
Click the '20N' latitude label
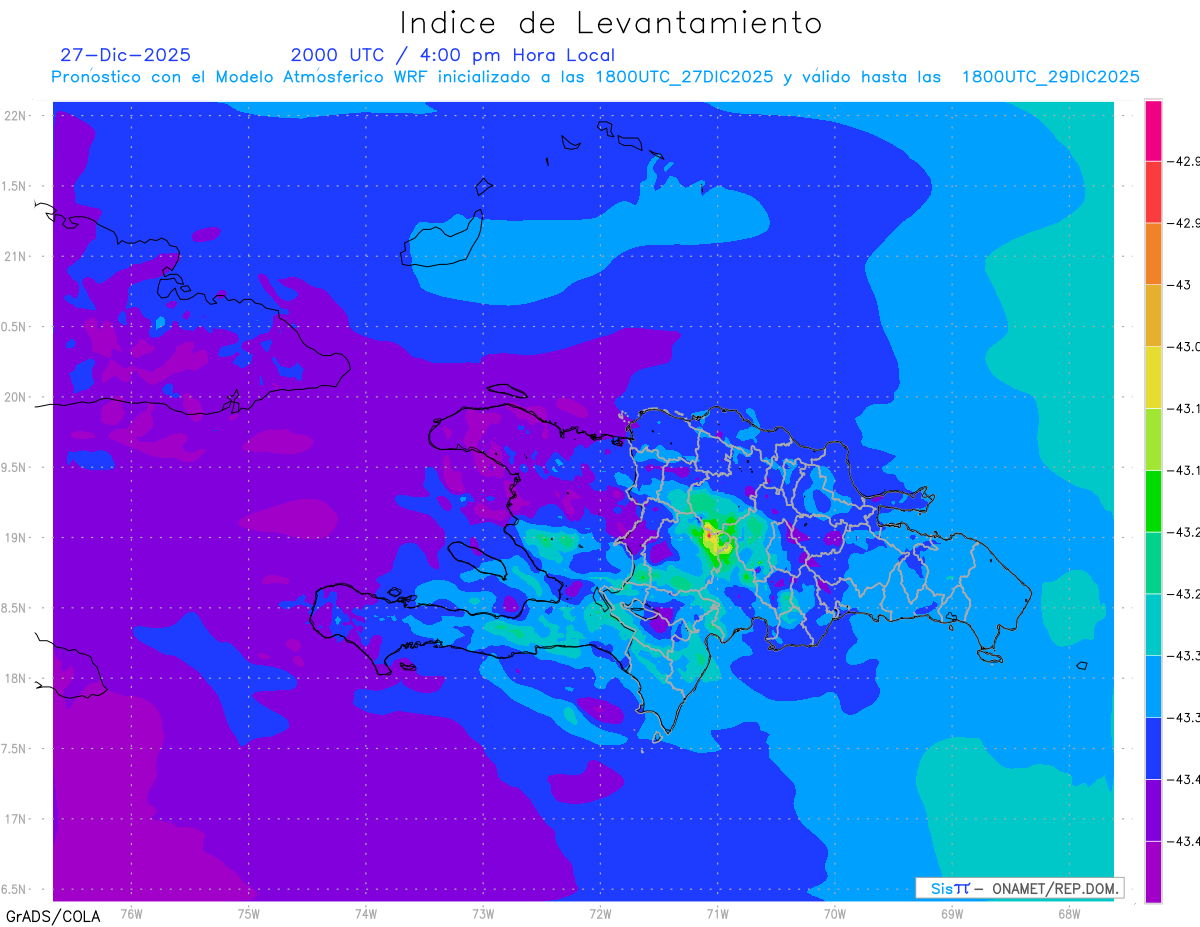(17, 397)
